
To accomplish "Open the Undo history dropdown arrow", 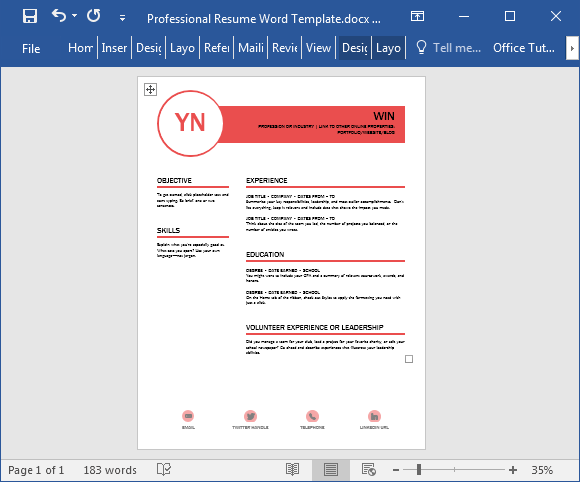I will 74,16.
